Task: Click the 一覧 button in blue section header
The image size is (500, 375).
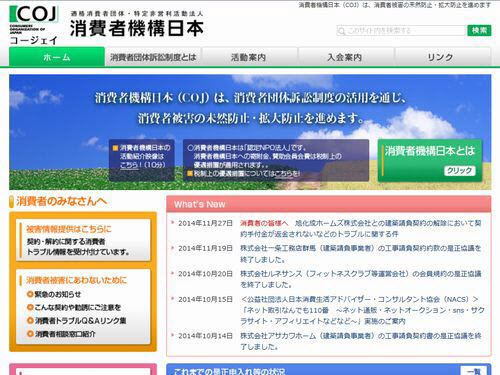Action: coord(473,371)
